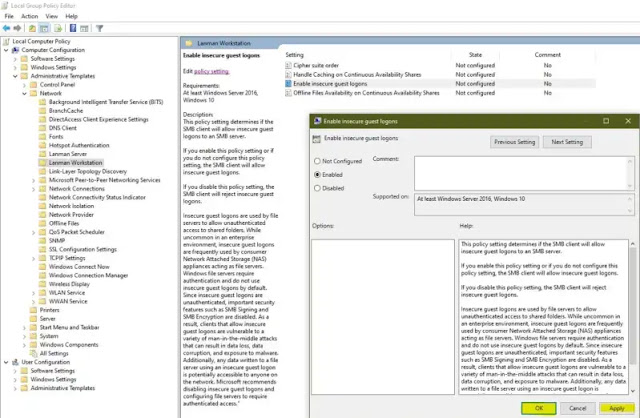Click the Lanman Server folder icon
Viewport: 640px width, 418px height.
click(x=41, y=153)
